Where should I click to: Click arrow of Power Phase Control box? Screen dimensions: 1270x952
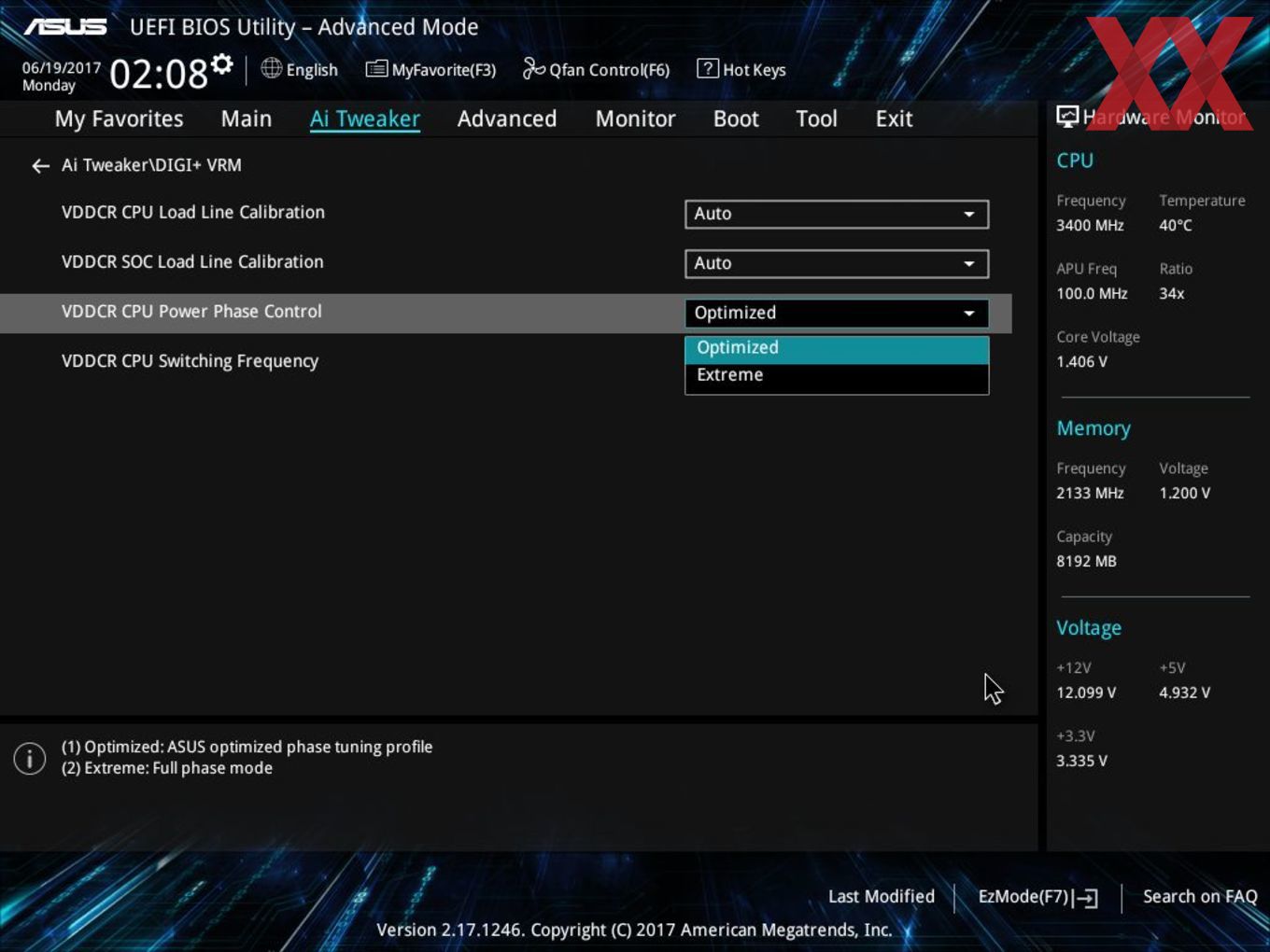pyautogui.click(x=969, y=313)
